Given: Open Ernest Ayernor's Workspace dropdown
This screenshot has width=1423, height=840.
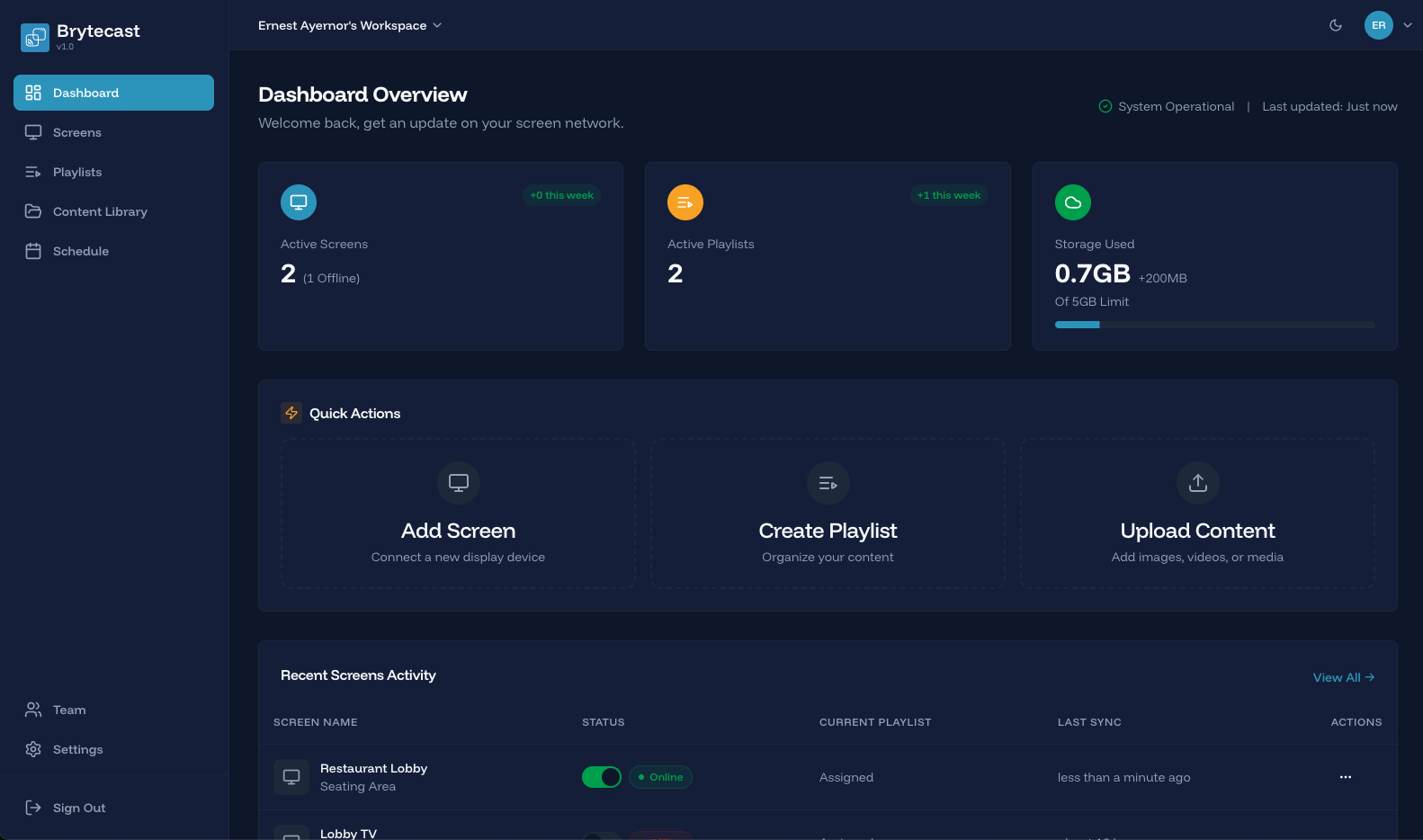Looking at the screenshot, I should coord(350,25).
